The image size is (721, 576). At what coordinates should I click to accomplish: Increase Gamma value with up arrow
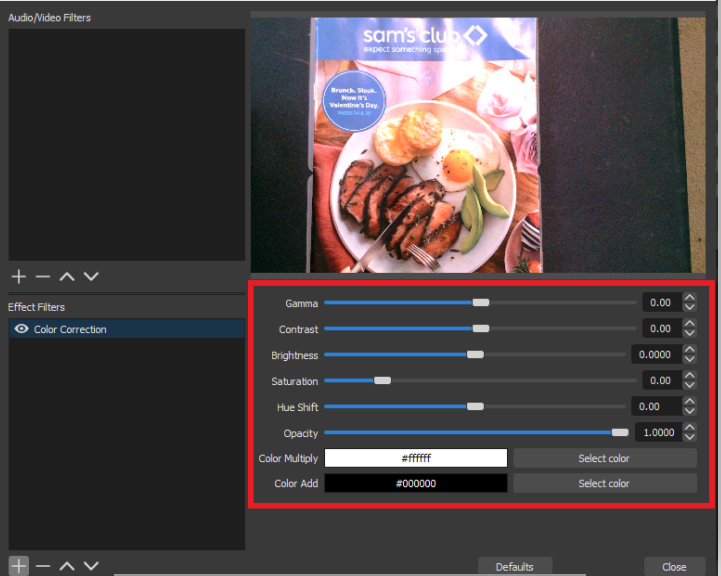click(689, 297)
